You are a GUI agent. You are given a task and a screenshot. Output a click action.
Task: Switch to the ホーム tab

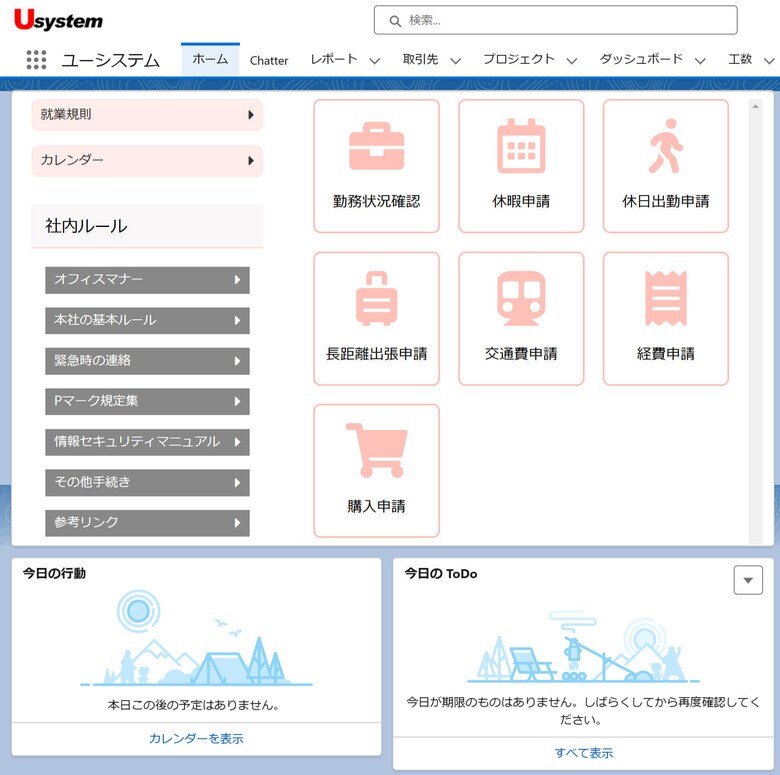[210, 59]
